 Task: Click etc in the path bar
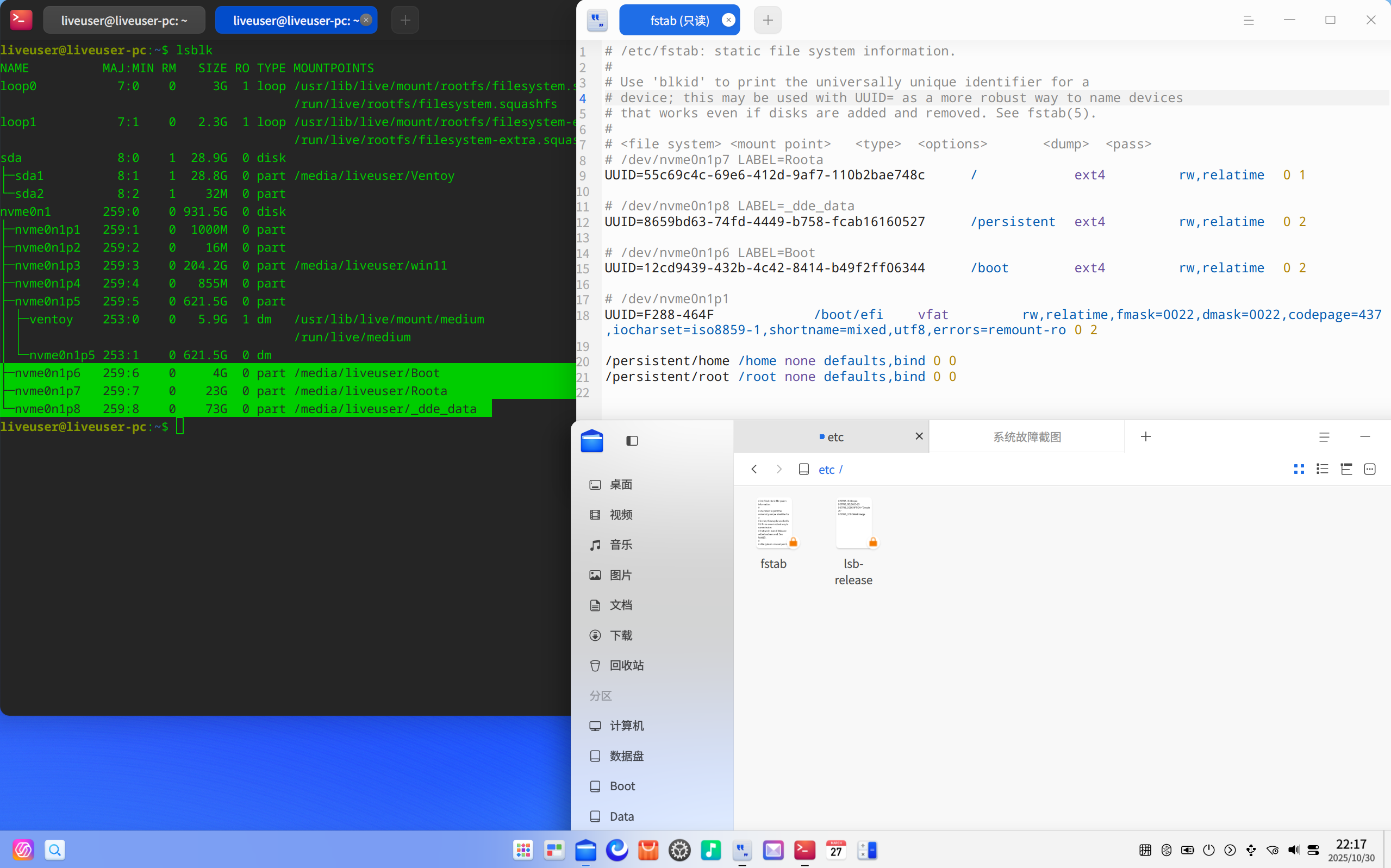[x=826, y=470]
